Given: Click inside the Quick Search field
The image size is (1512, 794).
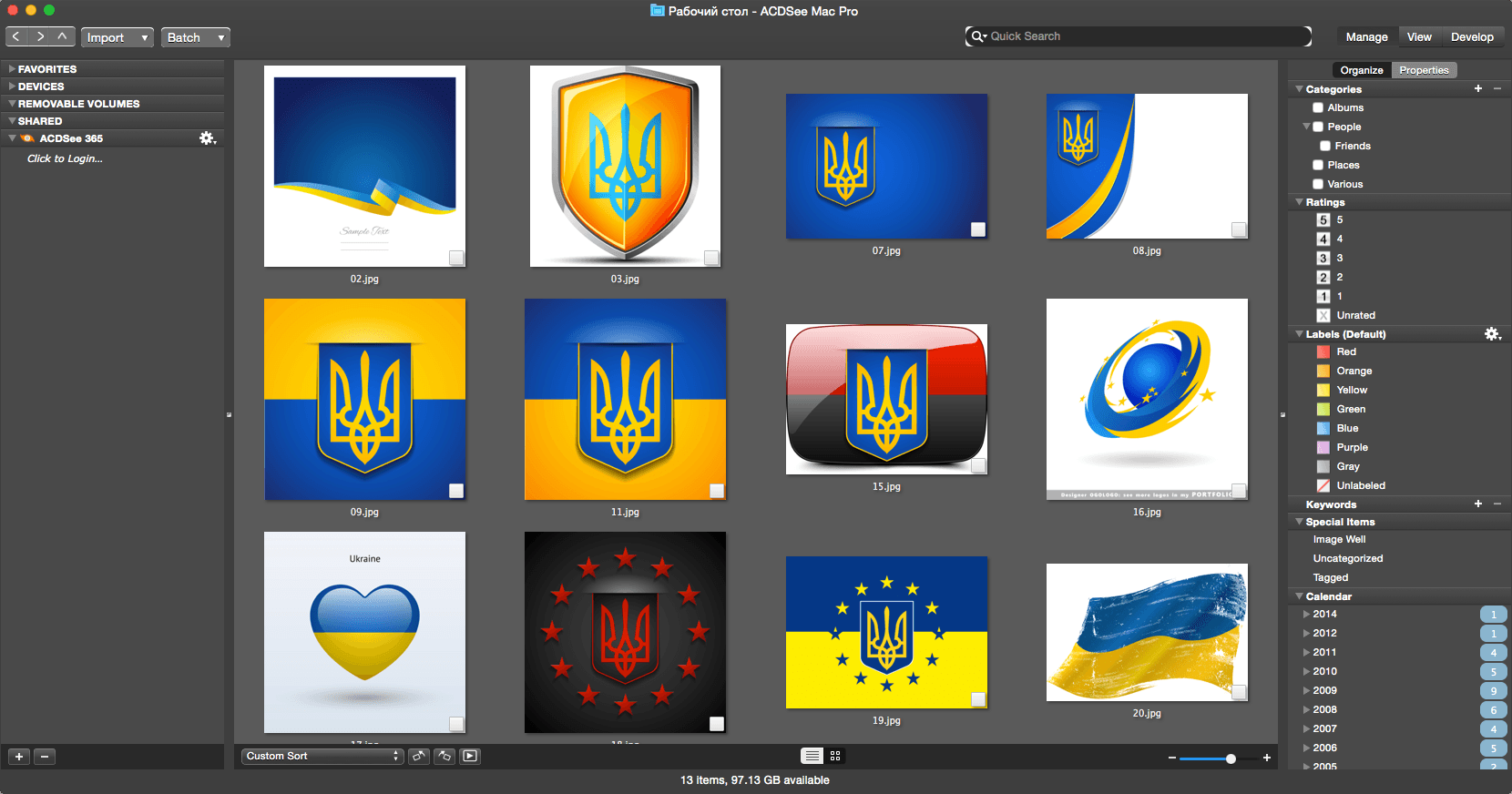Looking at the screenshot, I should [x=1139, y=36].
